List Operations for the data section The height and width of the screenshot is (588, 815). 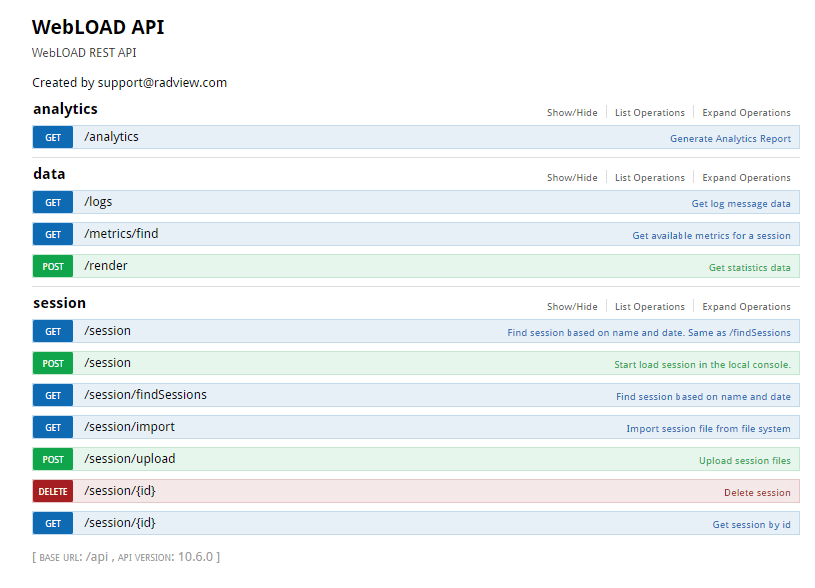click(x=650, y=178)
